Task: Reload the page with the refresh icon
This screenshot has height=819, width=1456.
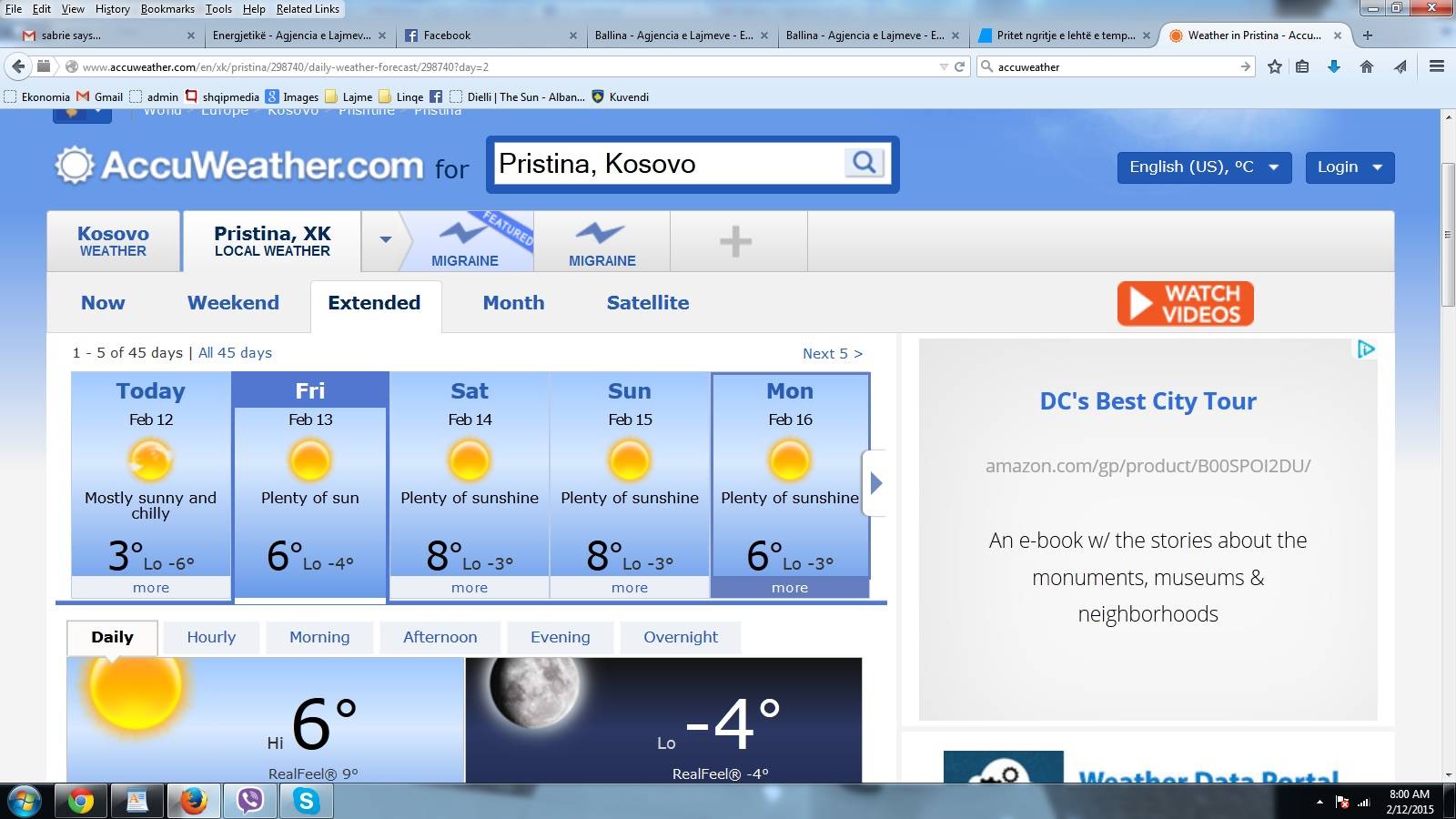Action: tap(959, 66)
